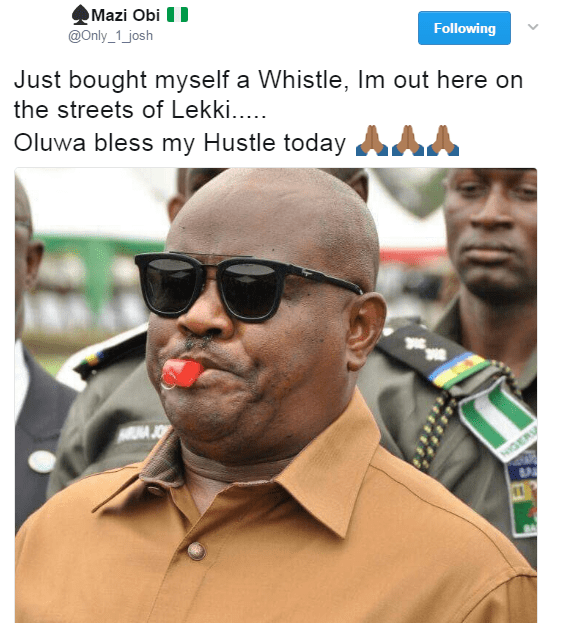Click the Nigerian flag emoji after the name
561x623 pixels.
tap(177, 15)
